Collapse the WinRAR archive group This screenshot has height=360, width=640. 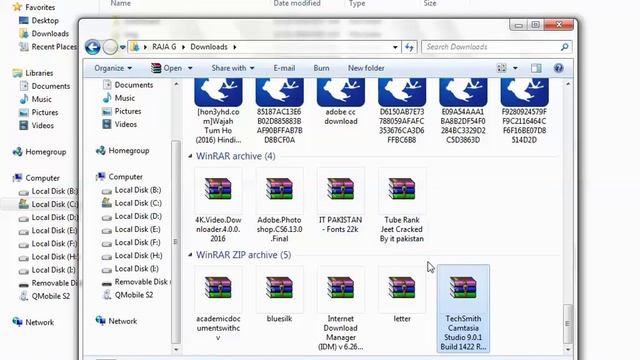pos(190,156)
